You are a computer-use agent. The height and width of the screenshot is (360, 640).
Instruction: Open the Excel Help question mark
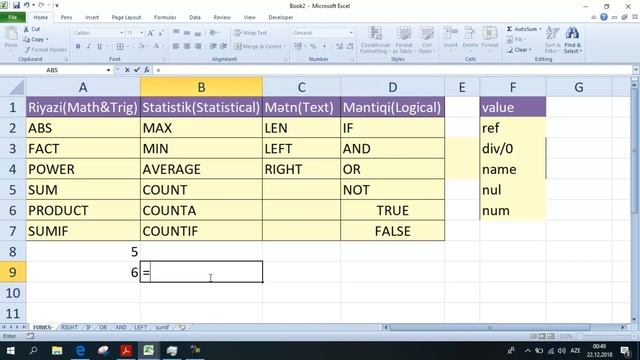[604, 17]
